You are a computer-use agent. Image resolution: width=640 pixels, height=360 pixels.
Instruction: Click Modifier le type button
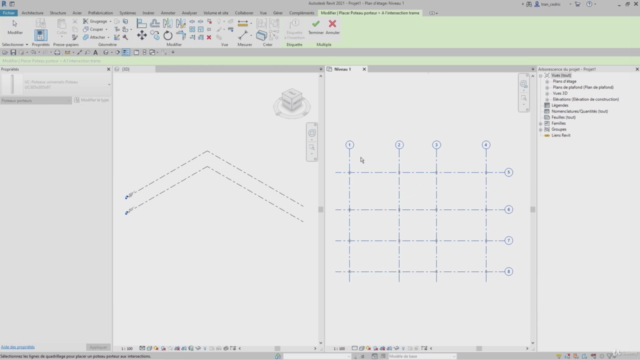point(92,100)
